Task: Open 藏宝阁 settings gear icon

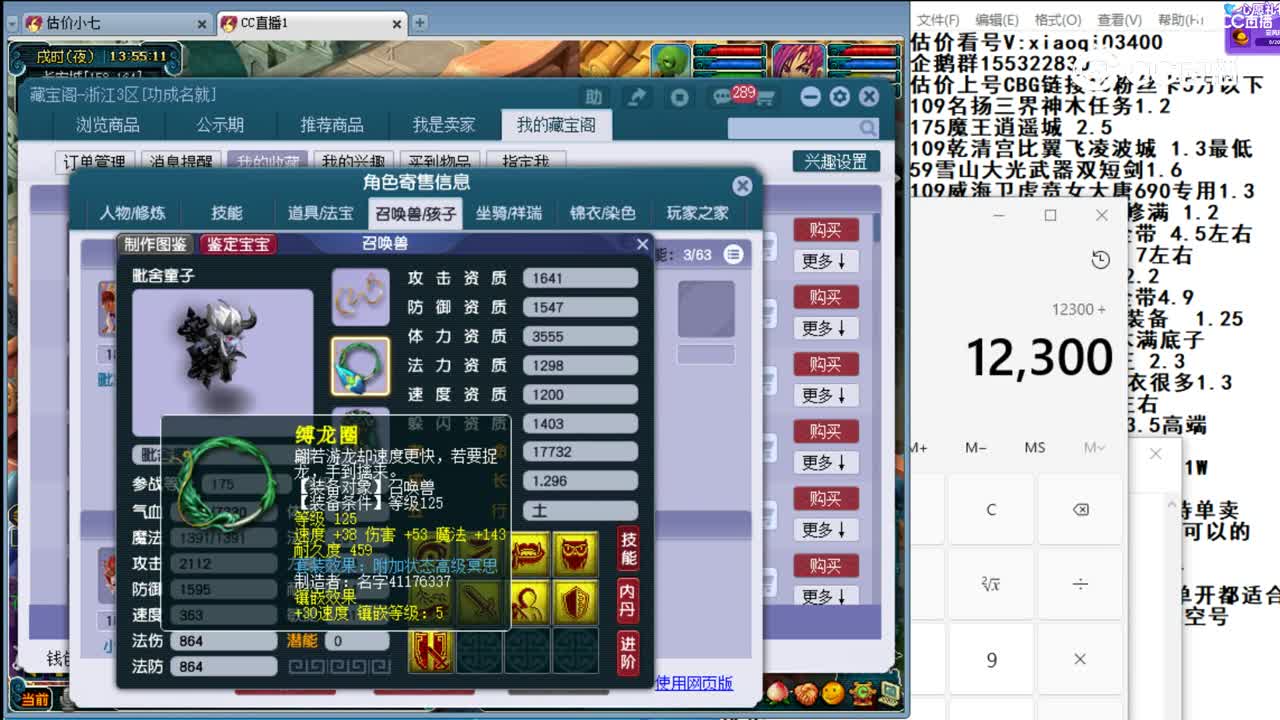Action: [x=840, y=97]
